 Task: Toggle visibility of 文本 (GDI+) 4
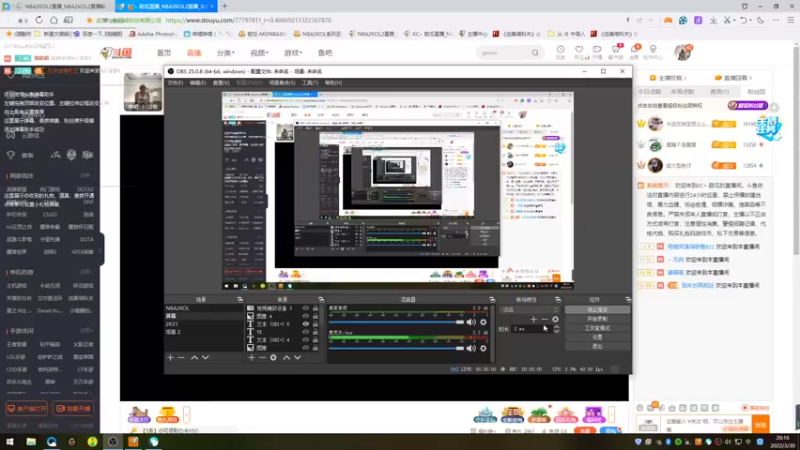coord(306,340)
